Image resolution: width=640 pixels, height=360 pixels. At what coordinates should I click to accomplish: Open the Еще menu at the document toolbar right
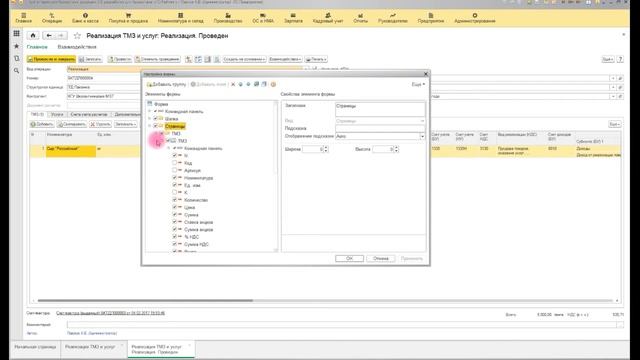pos(608,59)
